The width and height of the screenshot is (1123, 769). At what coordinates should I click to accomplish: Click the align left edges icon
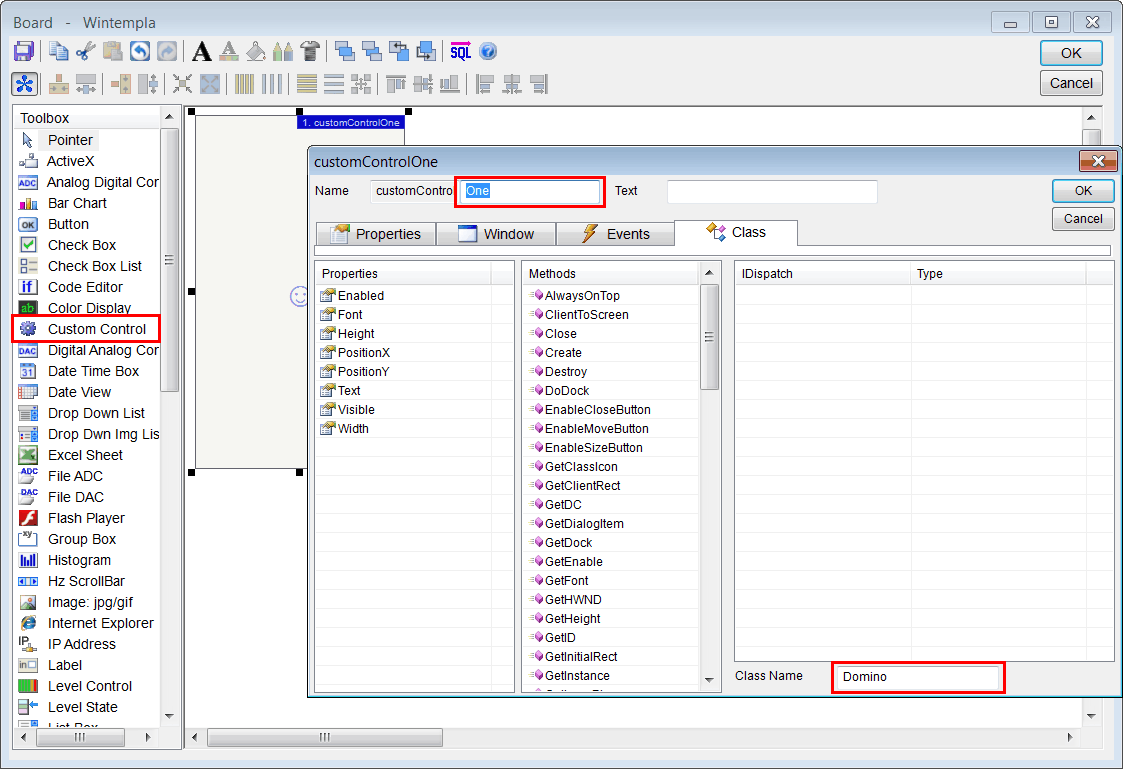tap(485, 84)
